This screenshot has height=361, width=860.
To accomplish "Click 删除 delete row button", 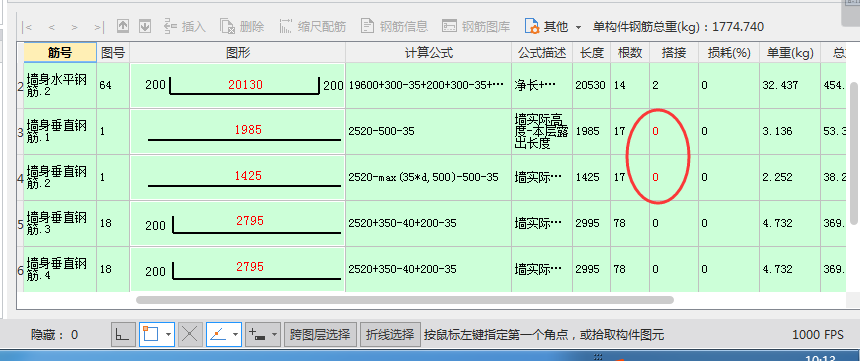I will pyautogui.click(x=242, y=26).
